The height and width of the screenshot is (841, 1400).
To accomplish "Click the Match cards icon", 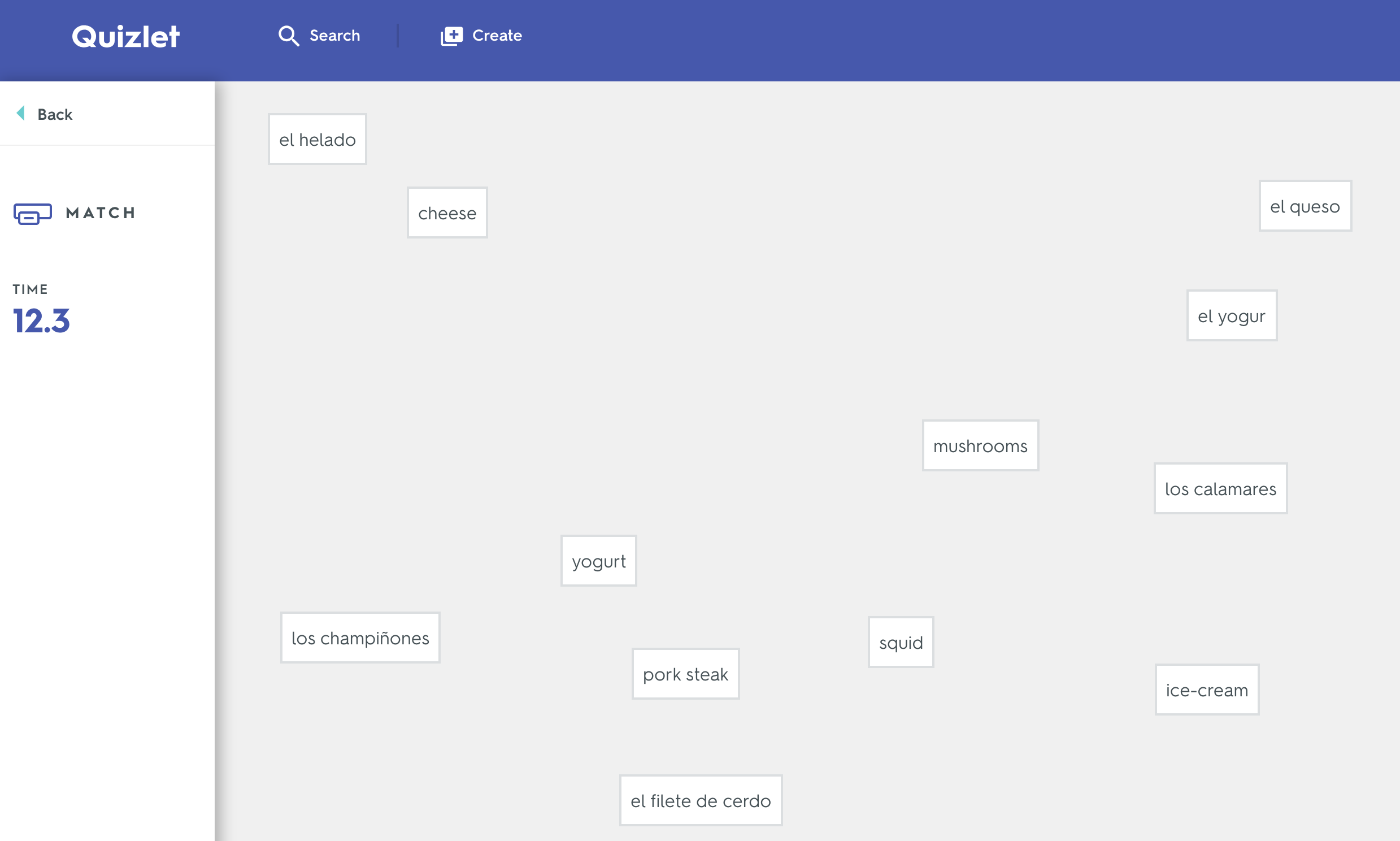I will pos(33,214).
